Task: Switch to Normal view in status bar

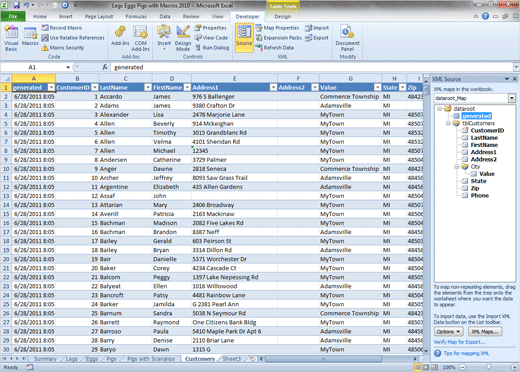Action: point(417,367)
